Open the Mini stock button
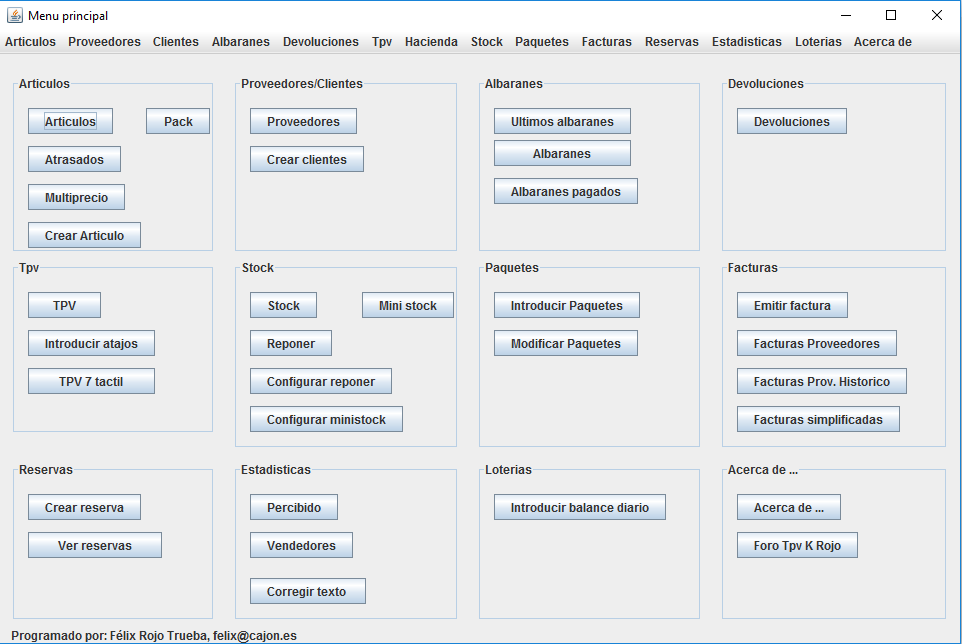Image resolution: width=962 pixels, height=644 pixels. point(407,306)
